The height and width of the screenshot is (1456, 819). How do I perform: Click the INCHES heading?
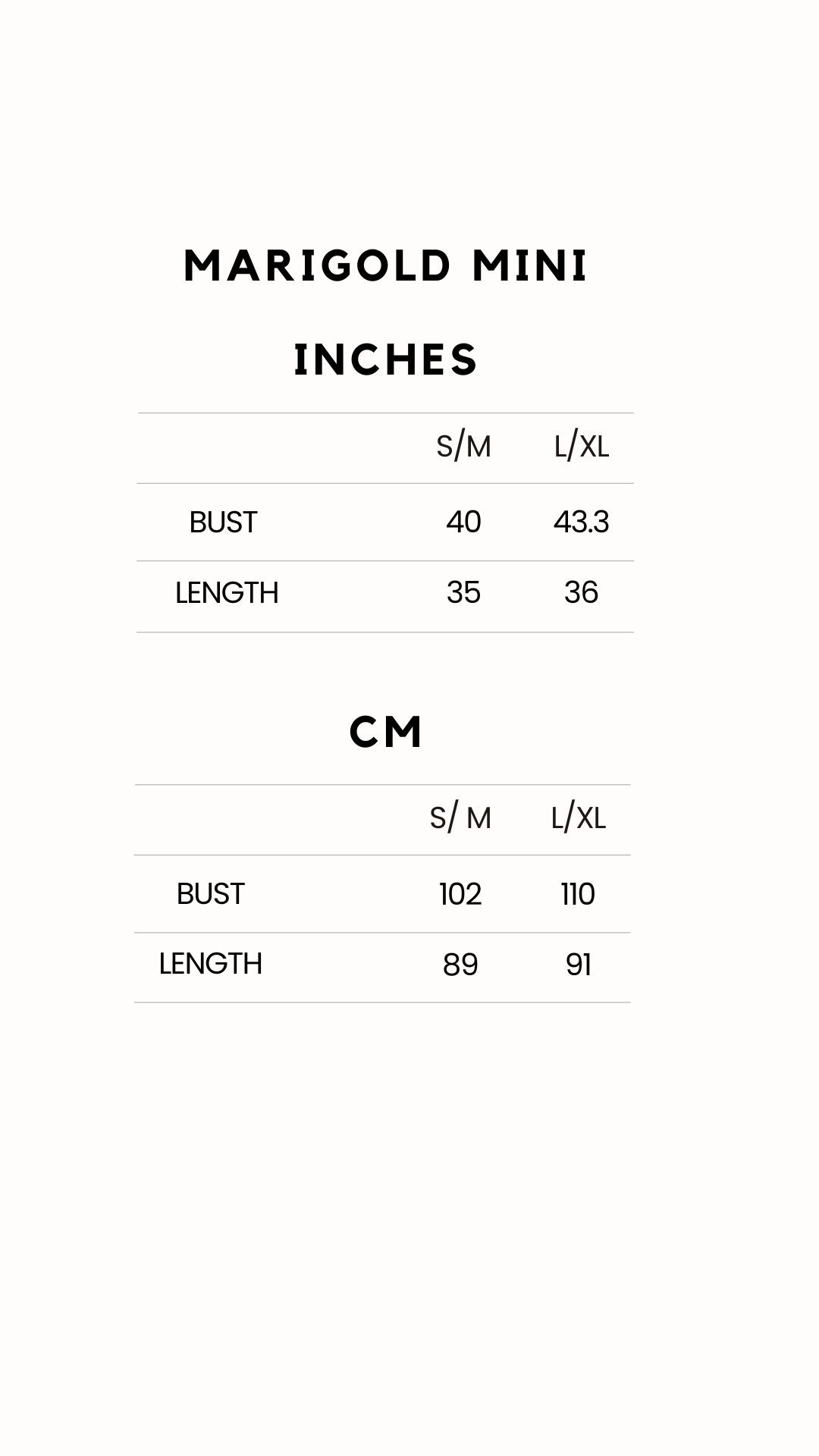[x=385, y=359]
